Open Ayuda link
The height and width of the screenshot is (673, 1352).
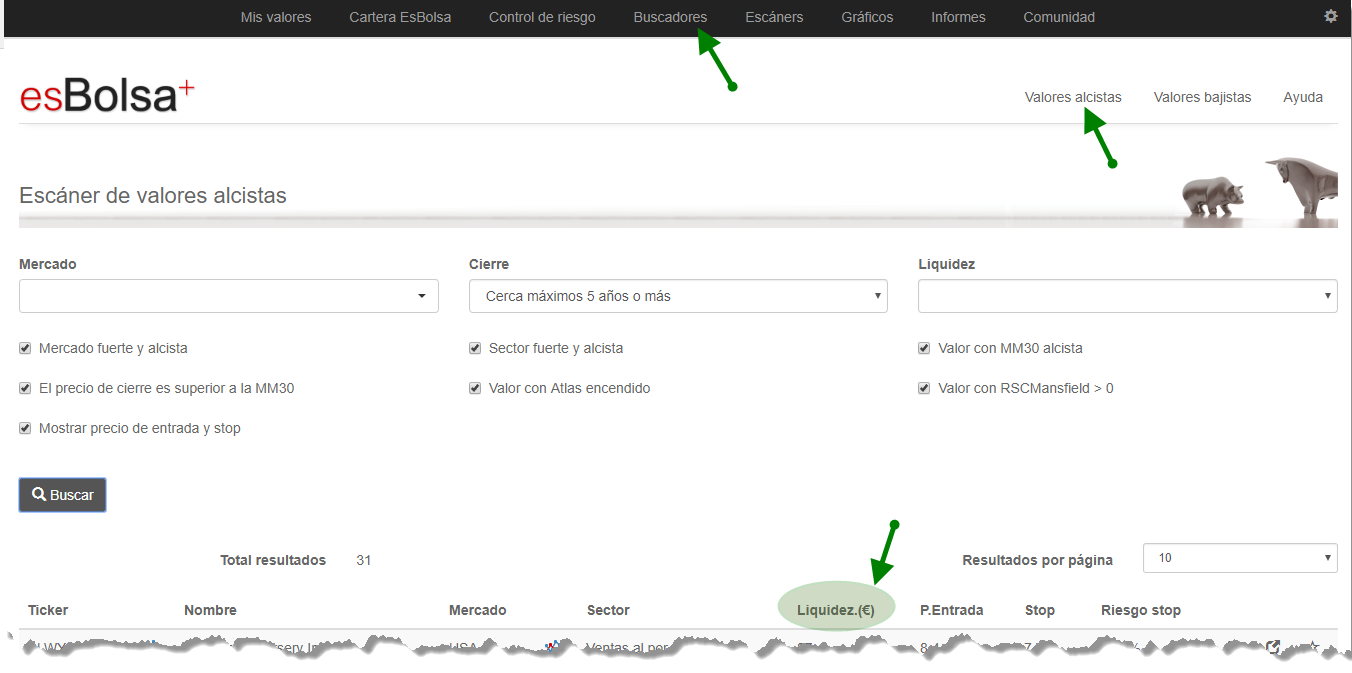coord(1303,97)
